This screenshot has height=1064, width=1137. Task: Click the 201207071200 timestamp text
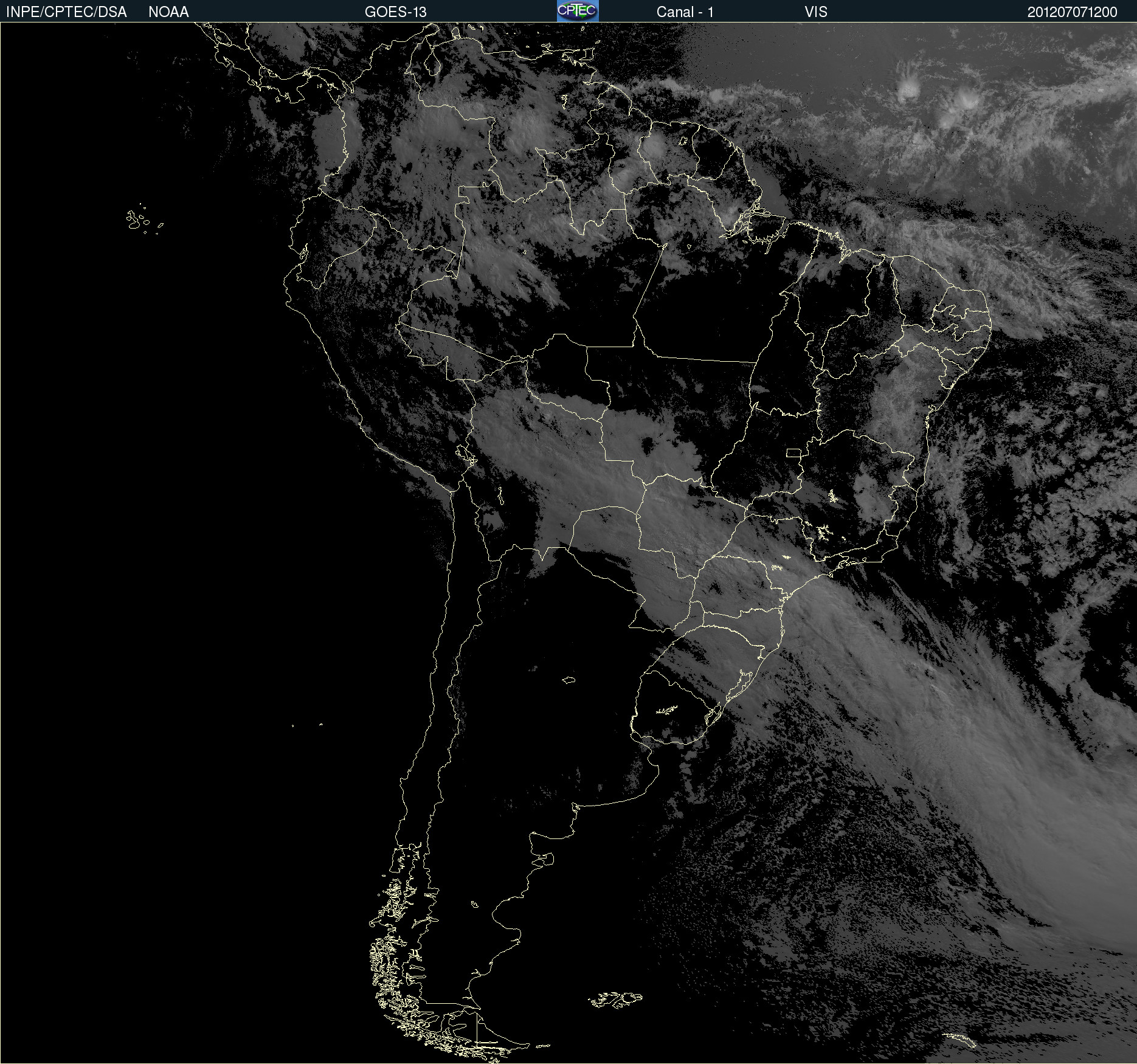tap(1072, 12)
